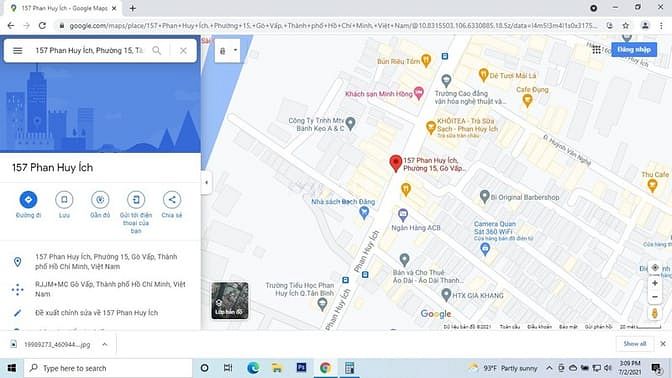
Task: Click HTX GIA KHANG marker
Action: click(446, 294)
